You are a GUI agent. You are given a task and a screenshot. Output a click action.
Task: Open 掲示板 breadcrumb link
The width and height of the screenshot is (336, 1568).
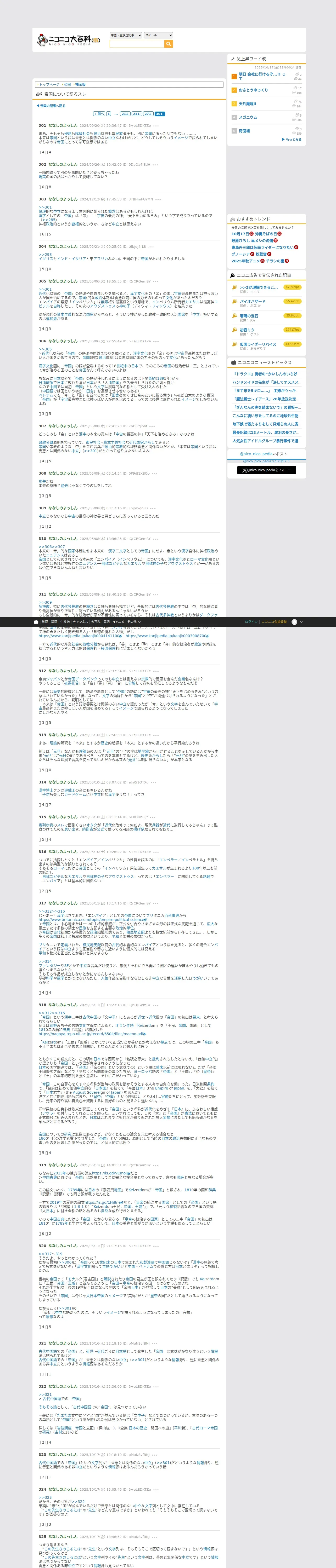[81, 85]
